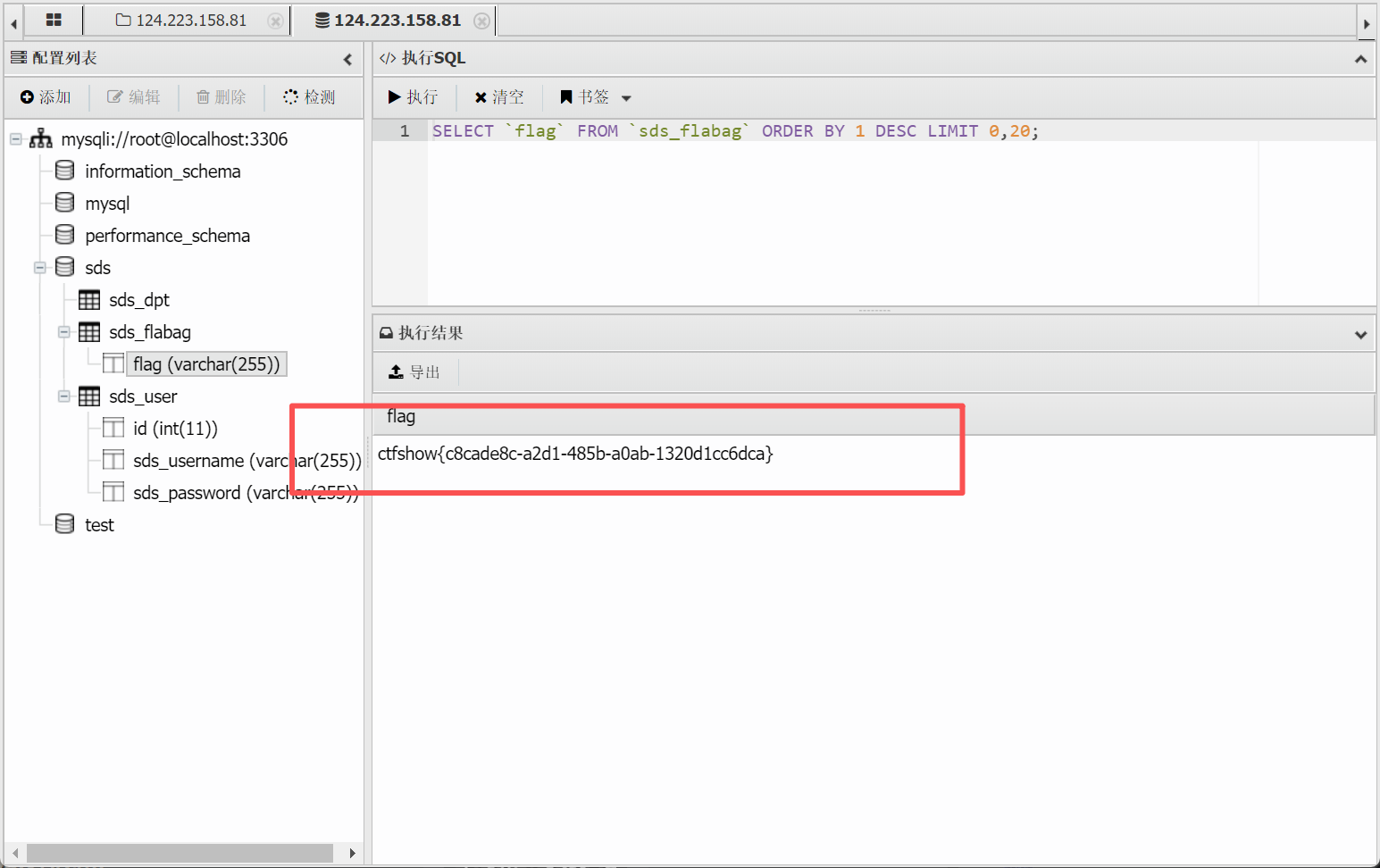Click the sds_flabag table icon
Image resolution: width=1380 pixels, height=868 pixels.
[x=89, y=331]
